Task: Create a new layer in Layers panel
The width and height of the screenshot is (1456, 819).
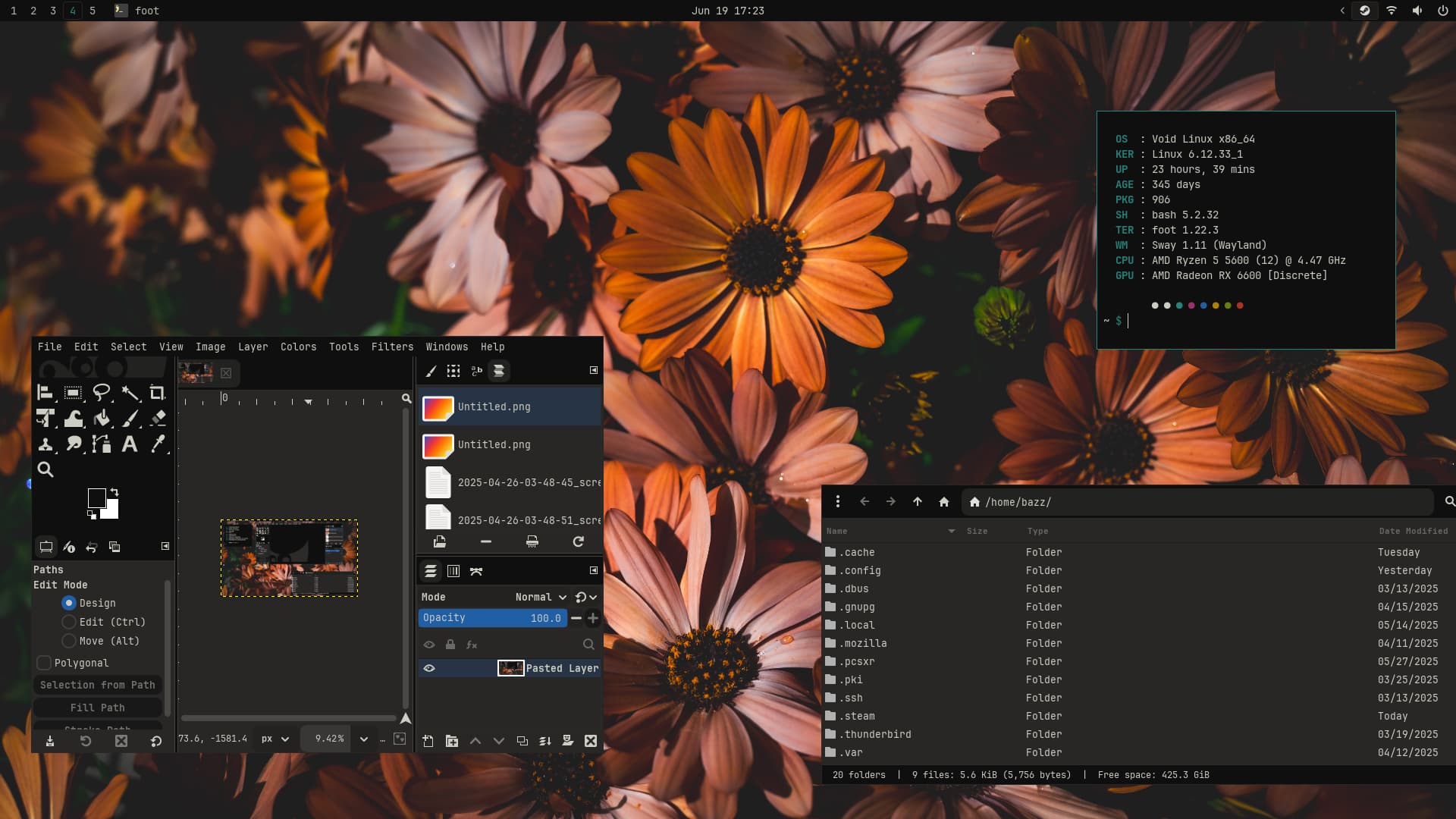Action: point(428,741)
